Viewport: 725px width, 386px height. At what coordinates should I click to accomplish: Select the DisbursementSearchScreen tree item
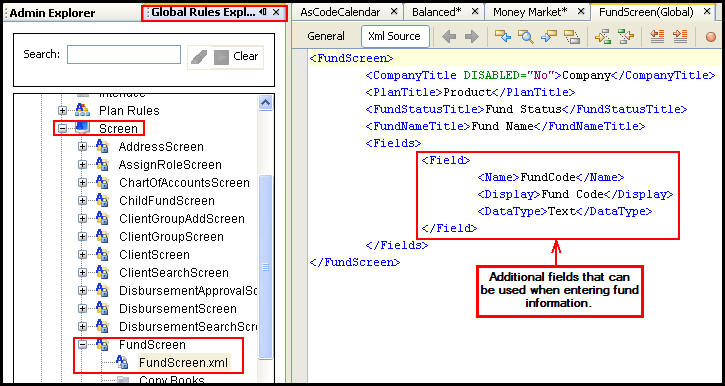[x=188, y=327]
